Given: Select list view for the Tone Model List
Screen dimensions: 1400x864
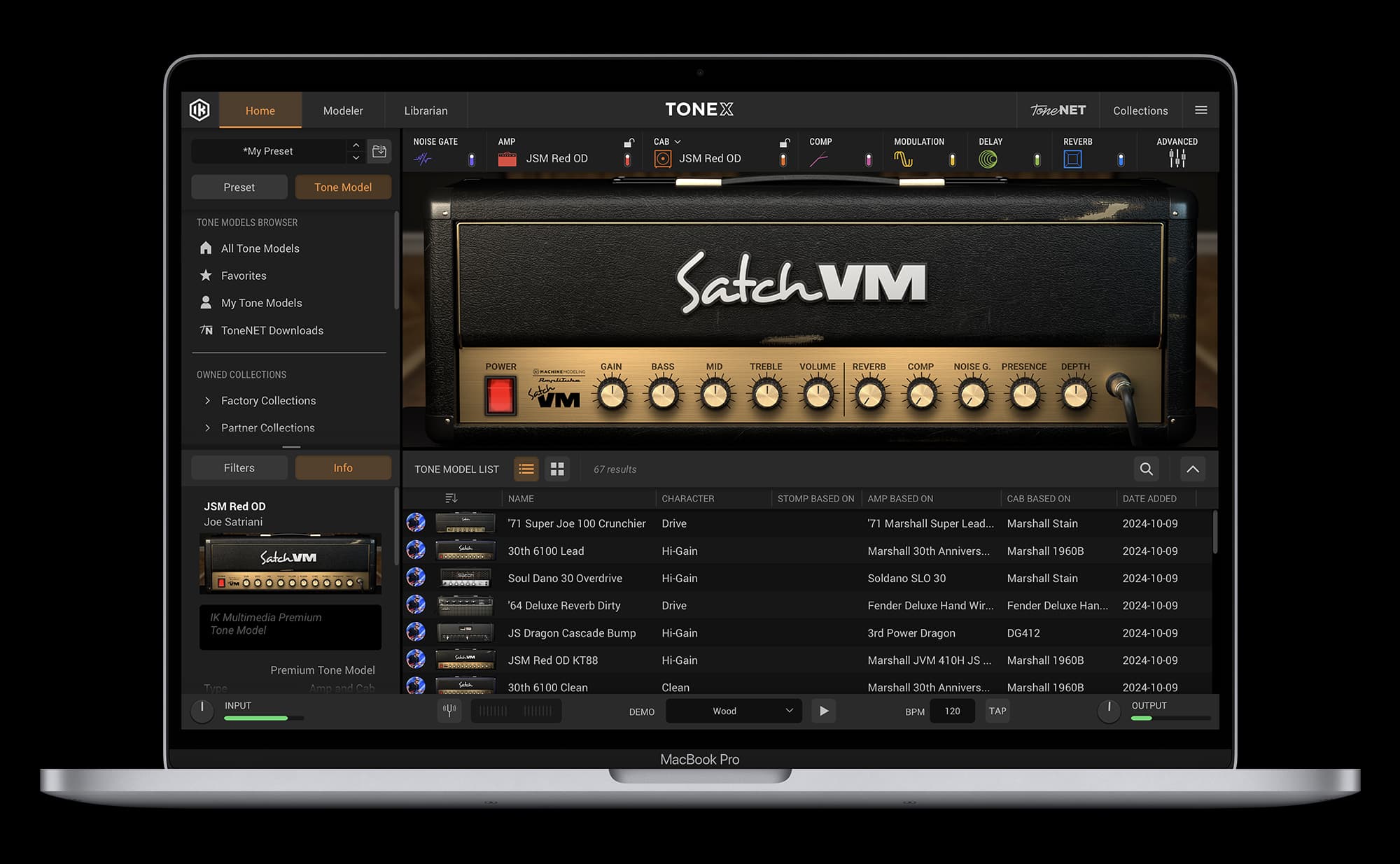Looking at the screenshot, I should pos(526,469).
